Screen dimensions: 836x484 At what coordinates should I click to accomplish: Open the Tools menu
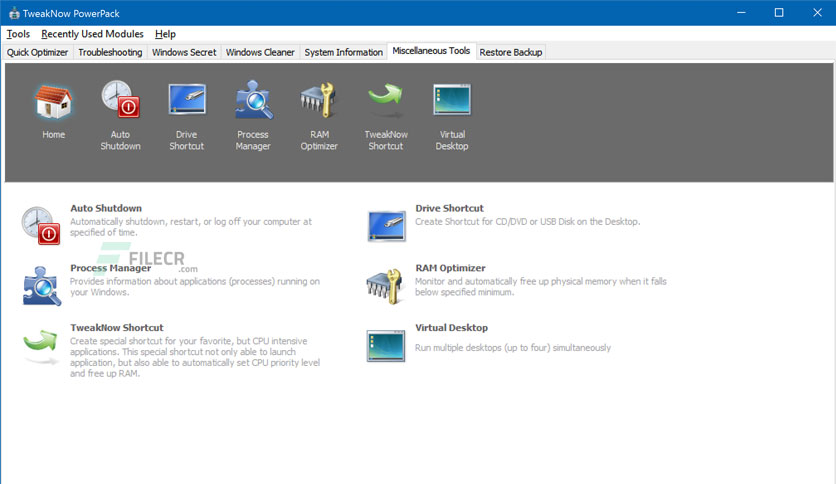coord(18,34)
